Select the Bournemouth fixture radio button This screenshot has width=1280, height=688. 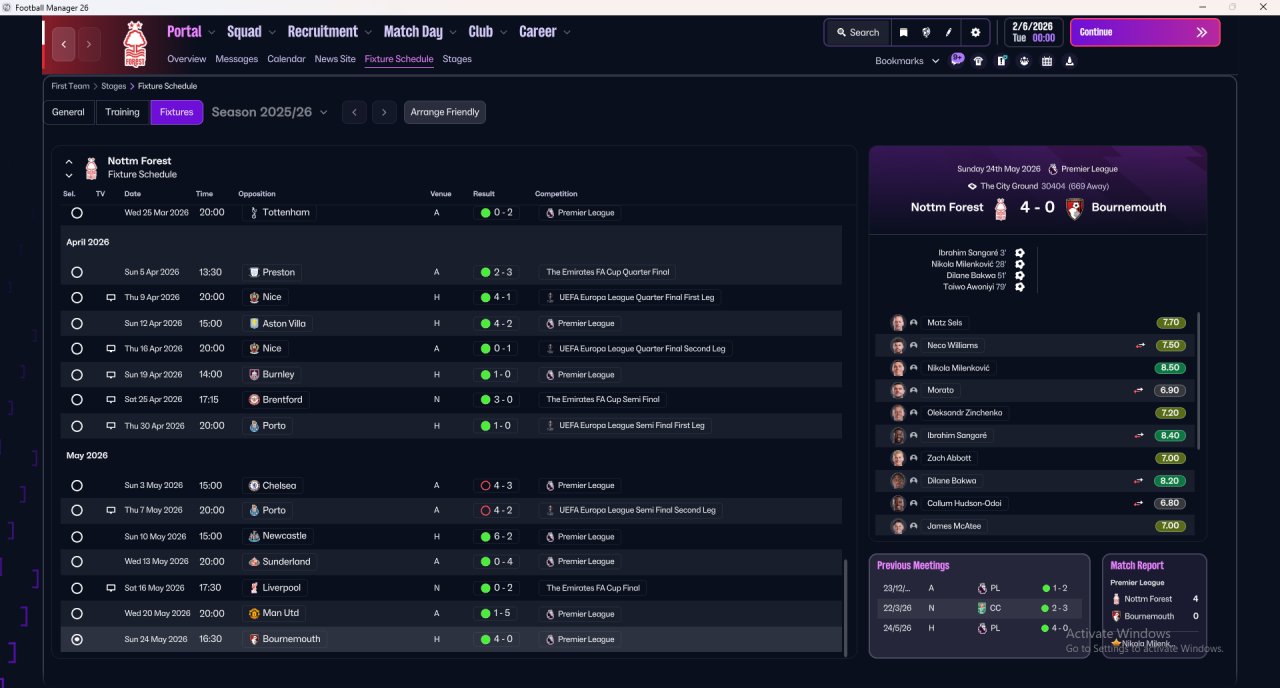click(x=77, y=639)
